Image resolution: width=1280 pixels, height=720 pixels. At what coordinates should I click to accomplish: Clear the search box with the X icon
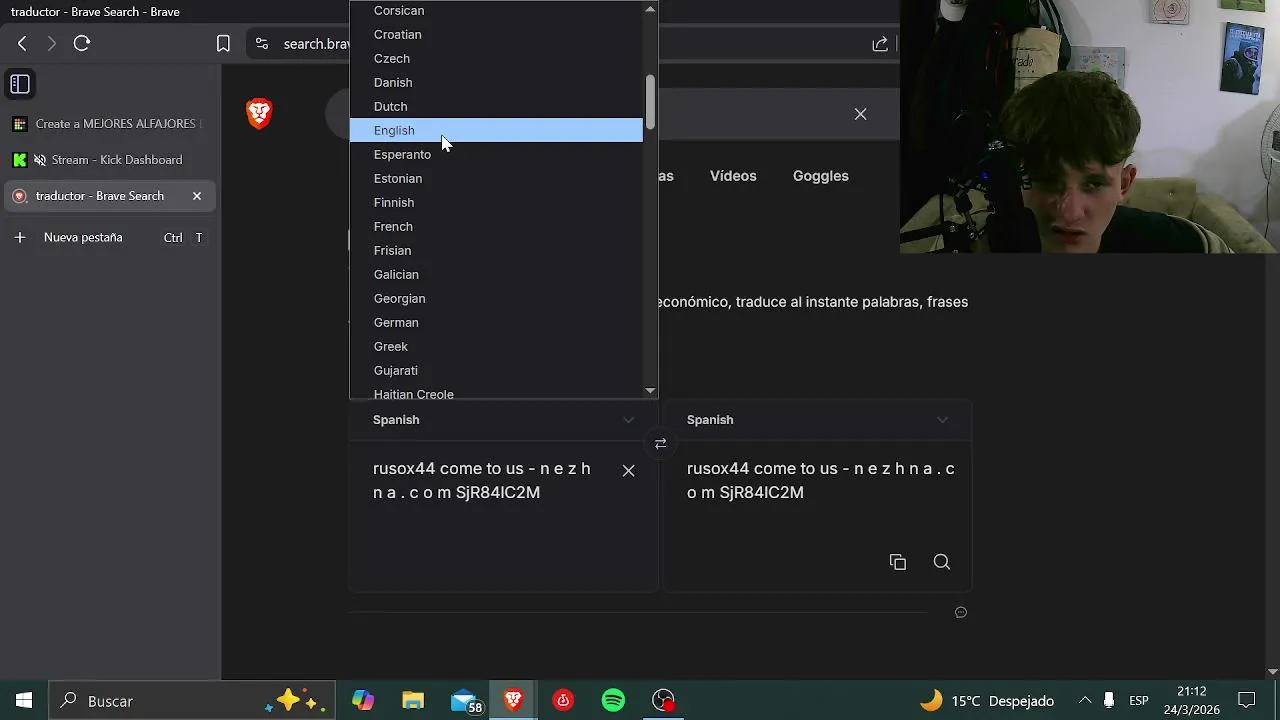(860, 114)
